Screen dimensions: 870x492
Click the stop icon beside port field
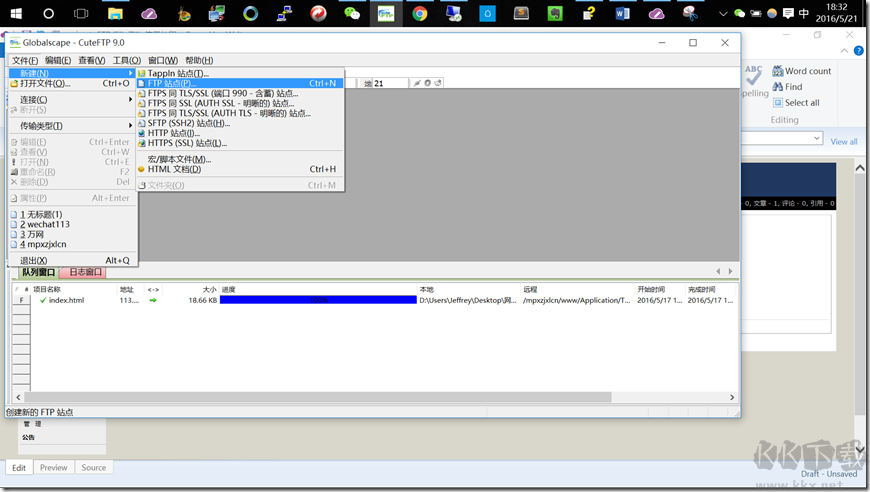point(428,83)
